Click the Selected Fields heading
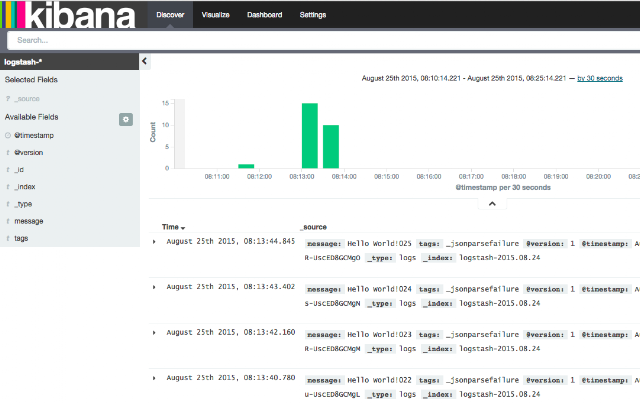 coord(31,80)
